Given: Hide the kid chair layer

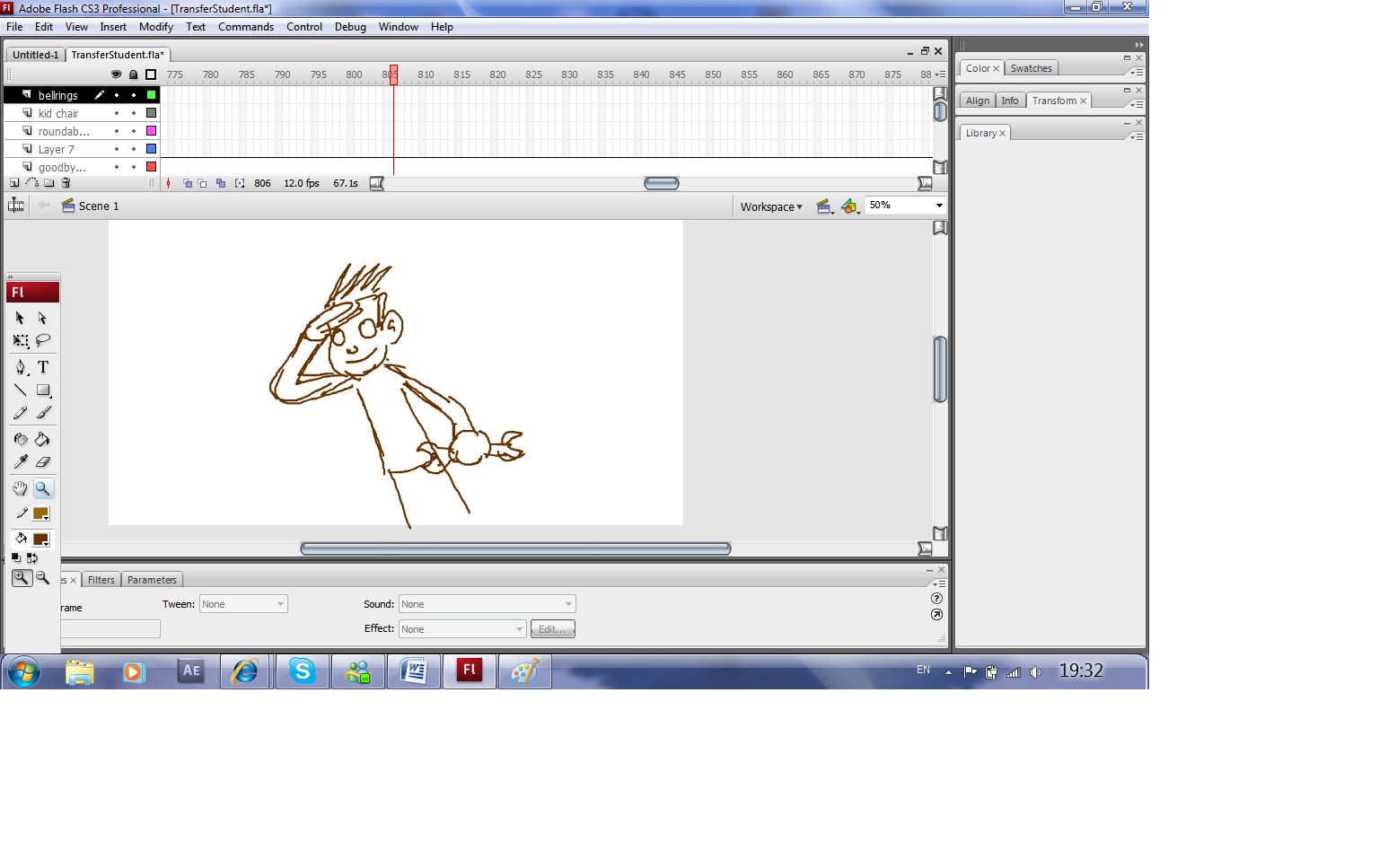Looking at the screenshot, I should [x=117, y=114].
